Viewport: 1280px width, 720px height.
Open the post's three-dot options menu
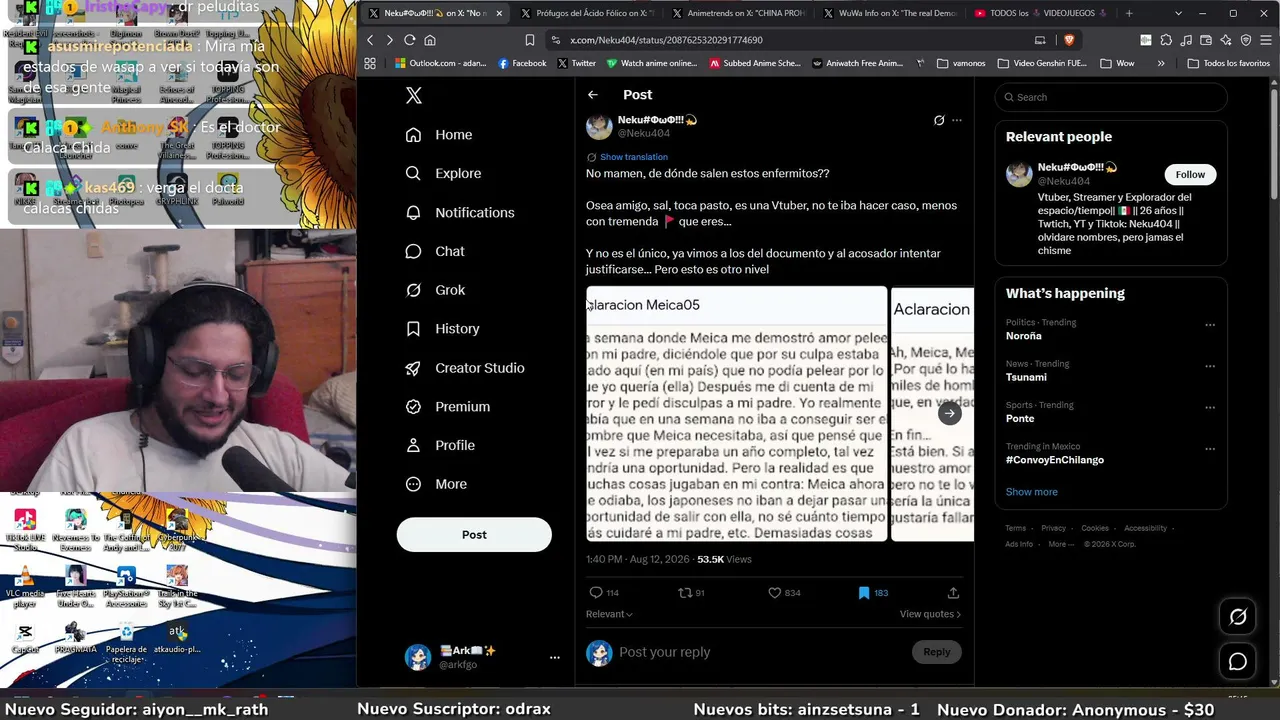coord(957,120)
